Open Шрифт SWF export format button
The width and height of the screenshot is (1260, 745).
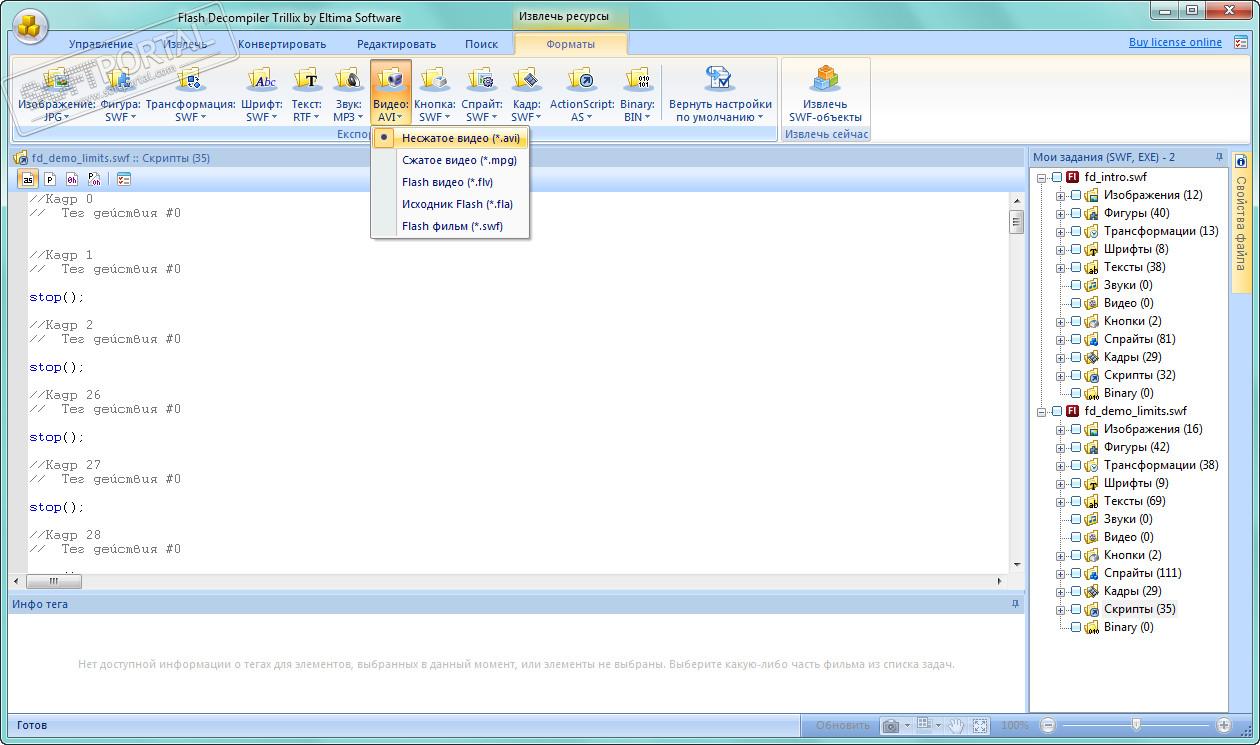(262, 95)
